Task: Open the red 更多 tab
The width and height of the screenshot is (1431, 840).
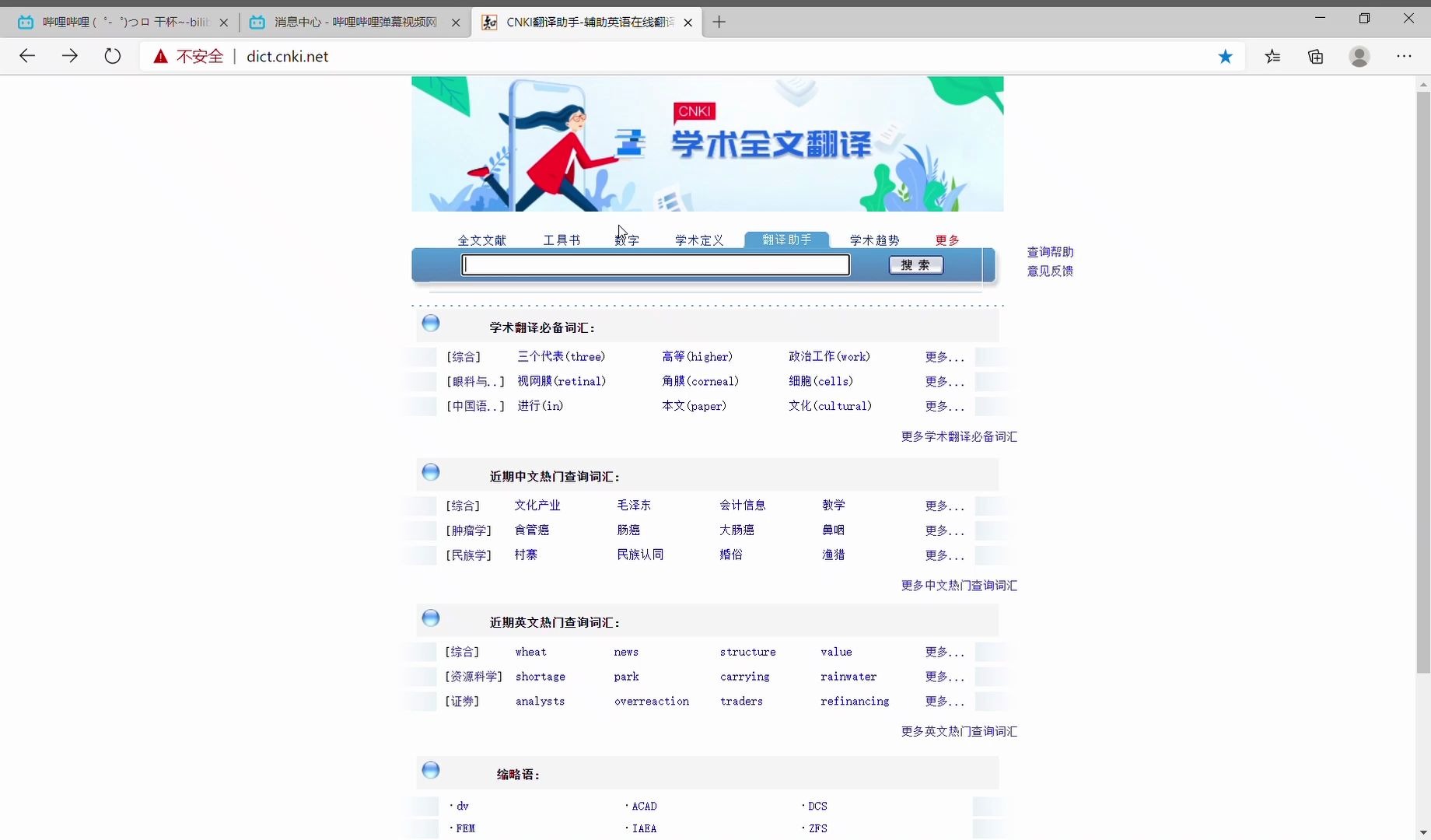Action: [947, 240]
